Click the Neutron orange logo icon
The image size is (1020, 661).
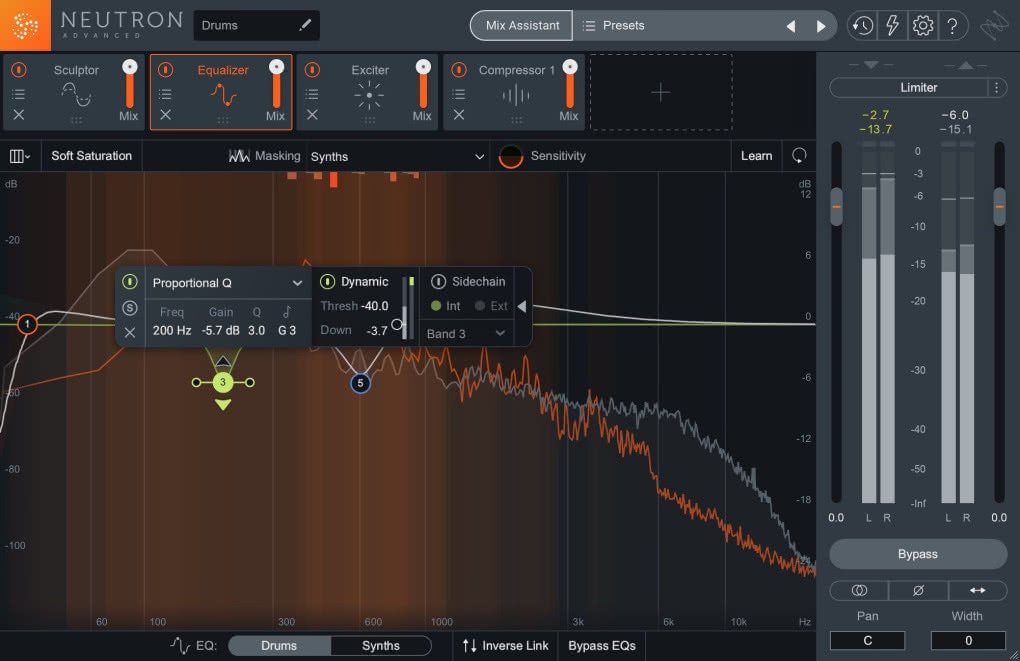tap(25, 25)
